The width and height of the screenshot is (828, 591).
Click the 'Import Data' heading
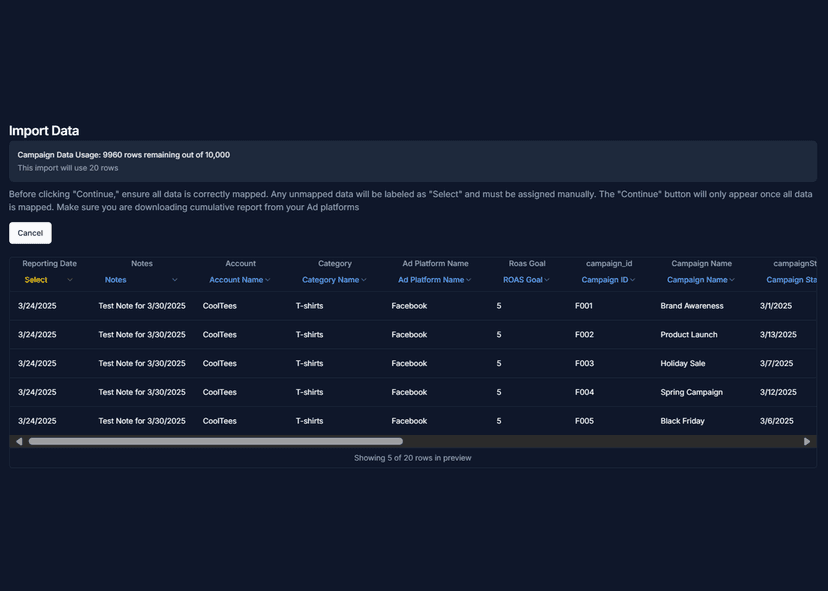[44, 131]
